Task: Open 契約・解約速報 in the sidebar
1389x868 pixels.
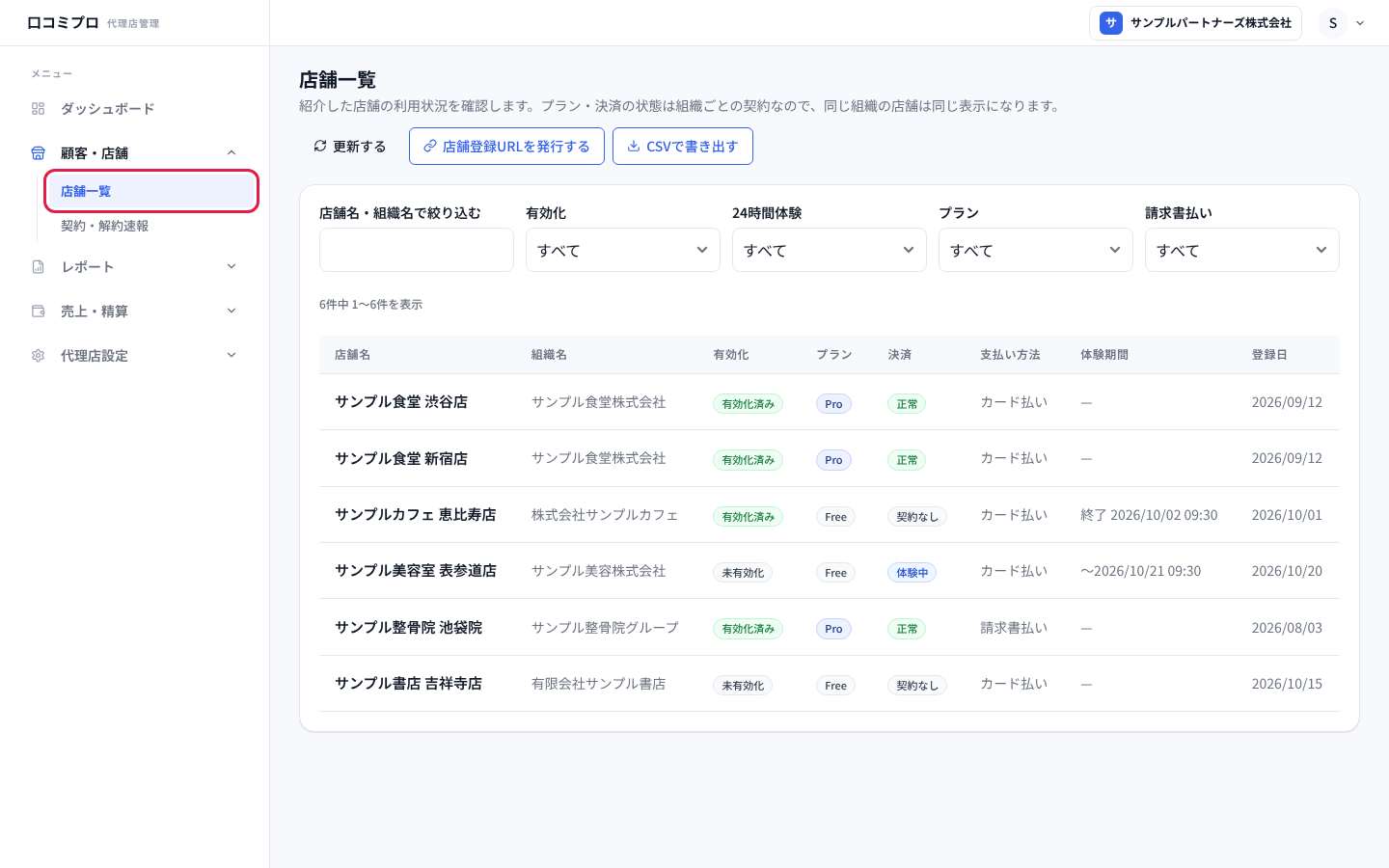Action: pos(104,226)
